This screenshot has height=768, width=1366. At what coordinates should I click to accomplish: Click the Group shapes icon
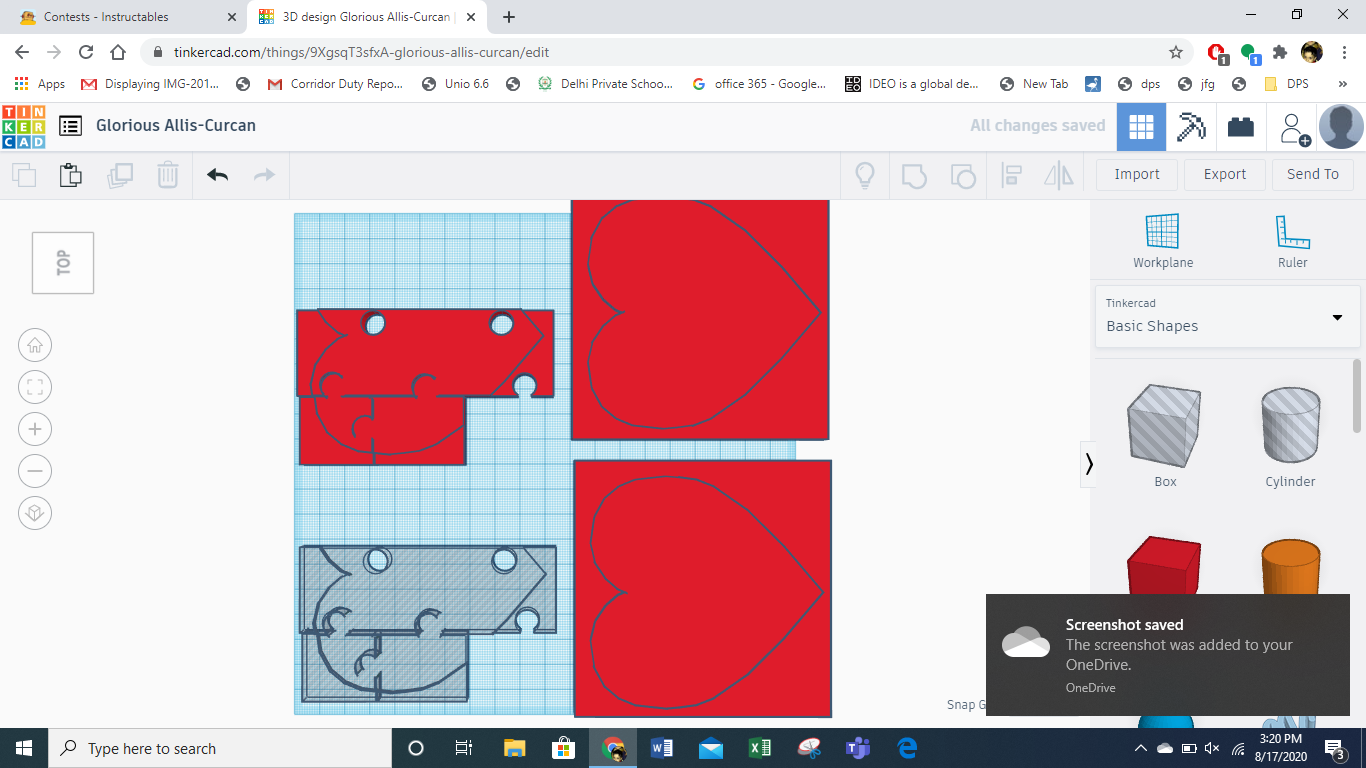914,176
